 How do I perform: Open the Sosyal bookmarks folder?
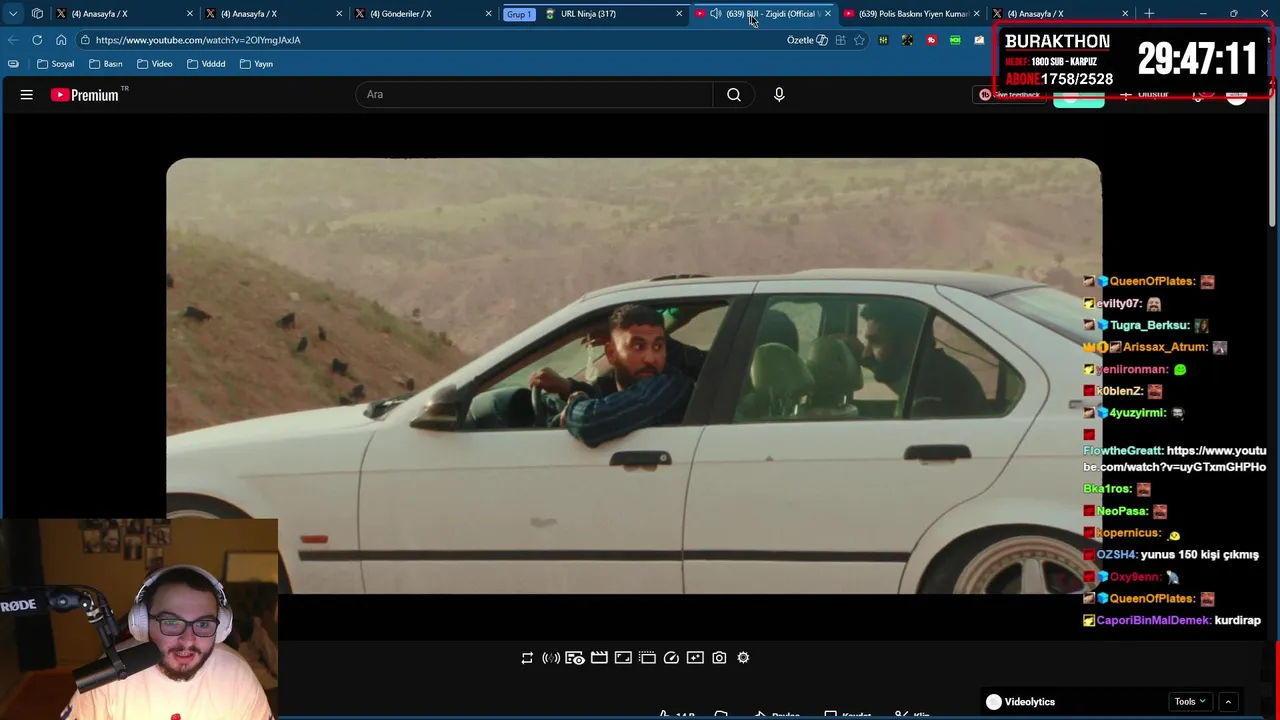55,64
